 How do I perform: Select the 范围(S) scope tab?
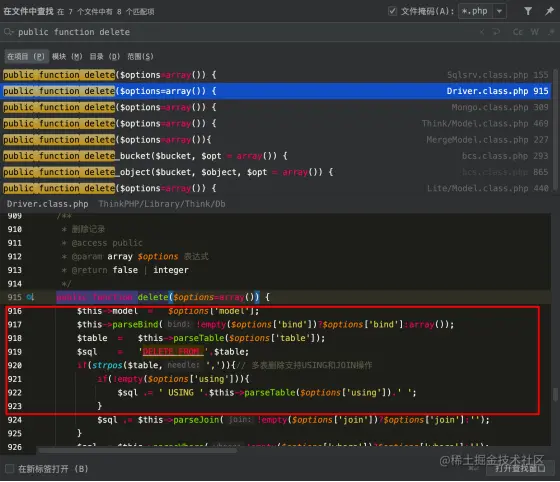pos(140,56)
